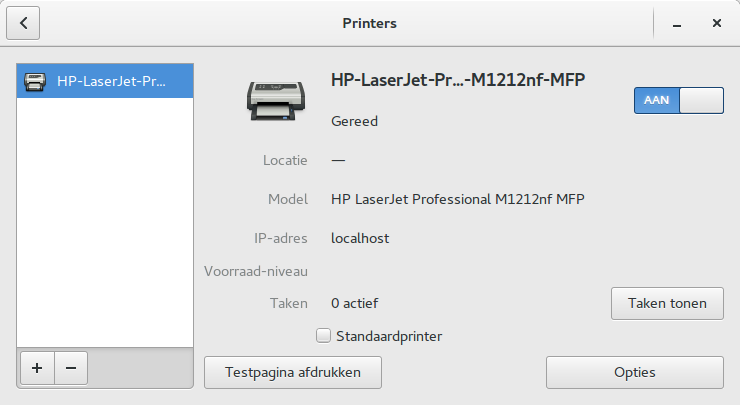Print a test page with Testpagina afdrukken
The image size is (740, 405).
pyautogui.click(x=294, y=372)
